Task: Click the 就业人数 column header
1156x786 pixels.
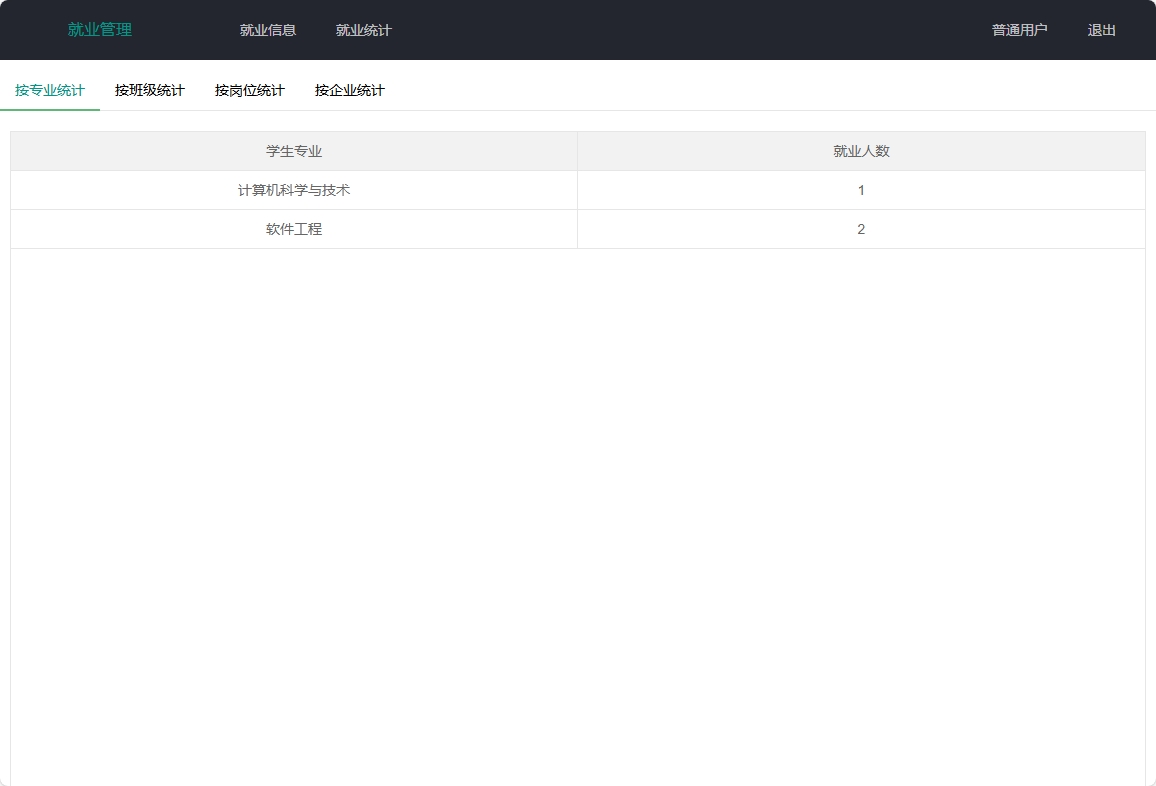Action: 861,151
